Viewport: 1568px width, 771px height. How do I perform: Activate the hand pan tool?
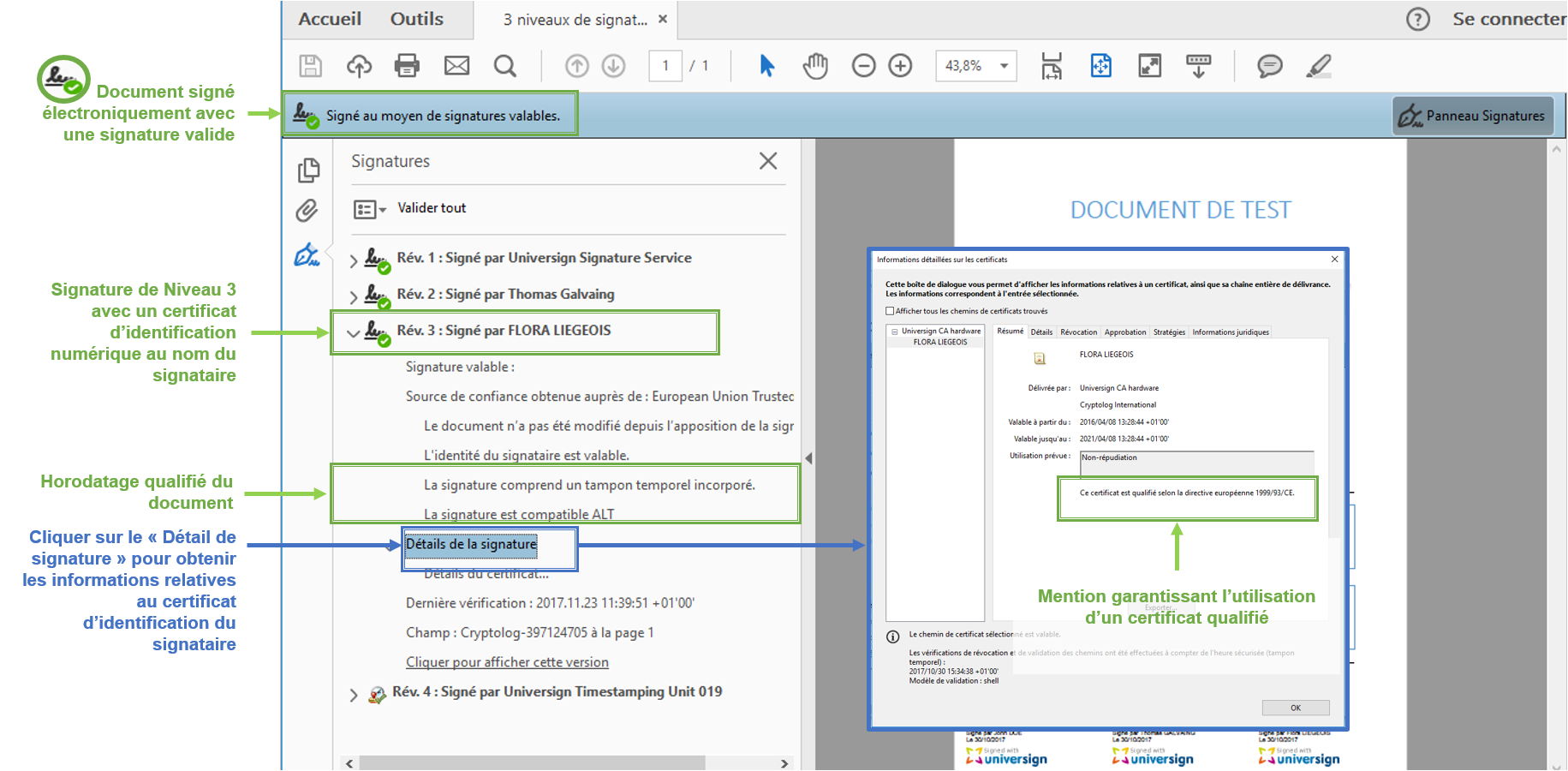815,66
